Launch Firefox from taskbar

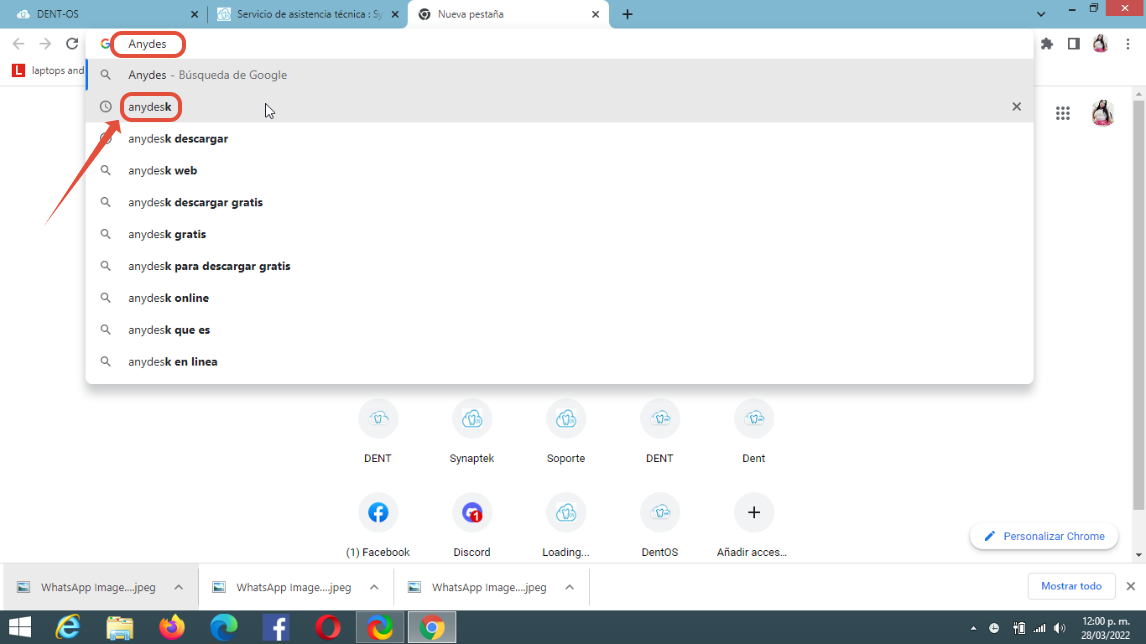point(172,627)
